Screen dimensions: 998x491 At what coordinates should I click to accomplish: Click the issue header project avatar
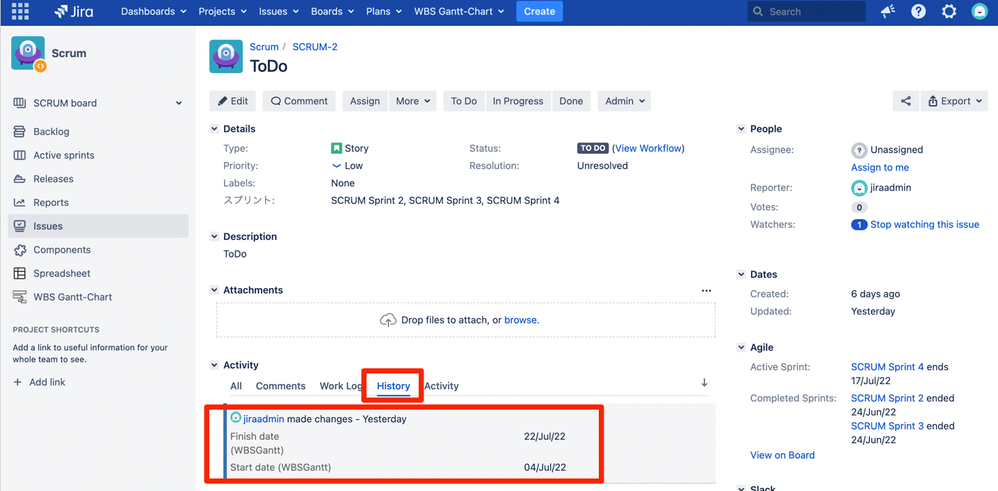click(x=226, y=57)
